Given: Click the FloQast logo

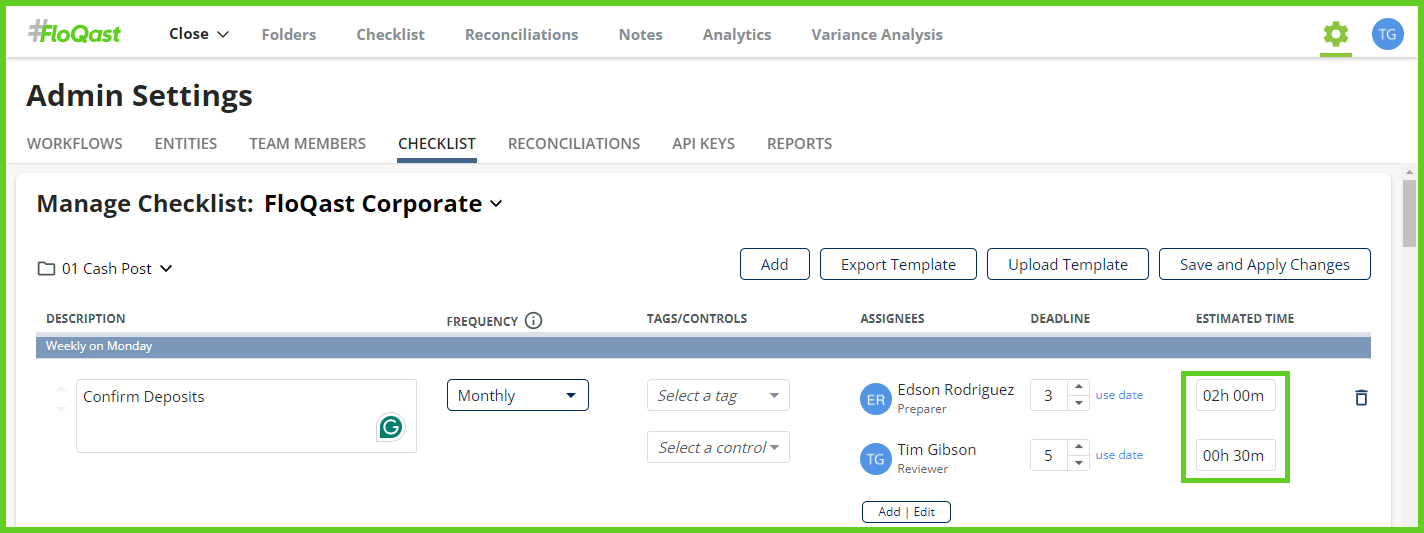Looking at the screenshot, I should tap(74, 33).
